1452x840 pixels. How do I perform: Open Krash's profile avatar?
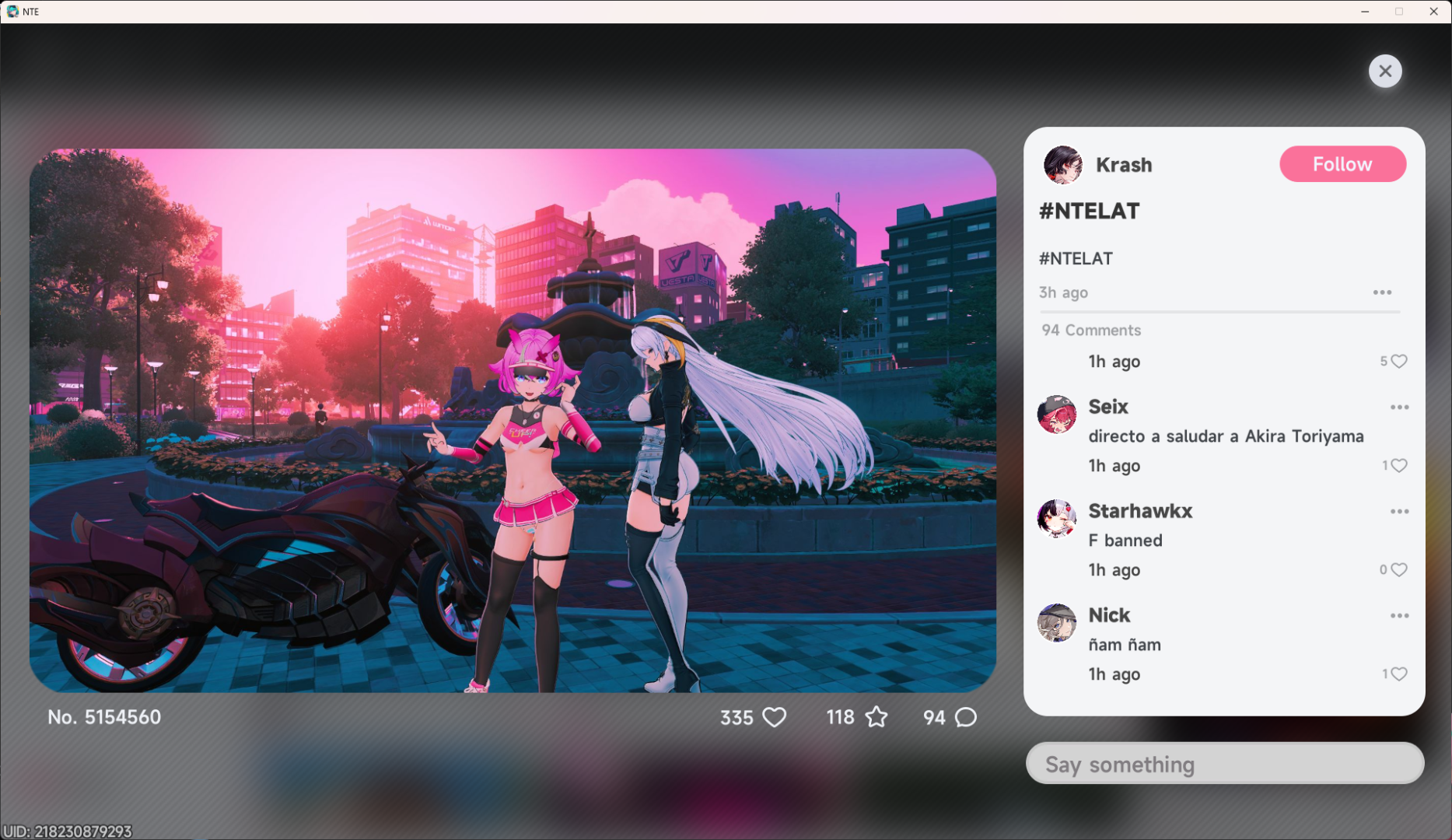pos(1062,165)
